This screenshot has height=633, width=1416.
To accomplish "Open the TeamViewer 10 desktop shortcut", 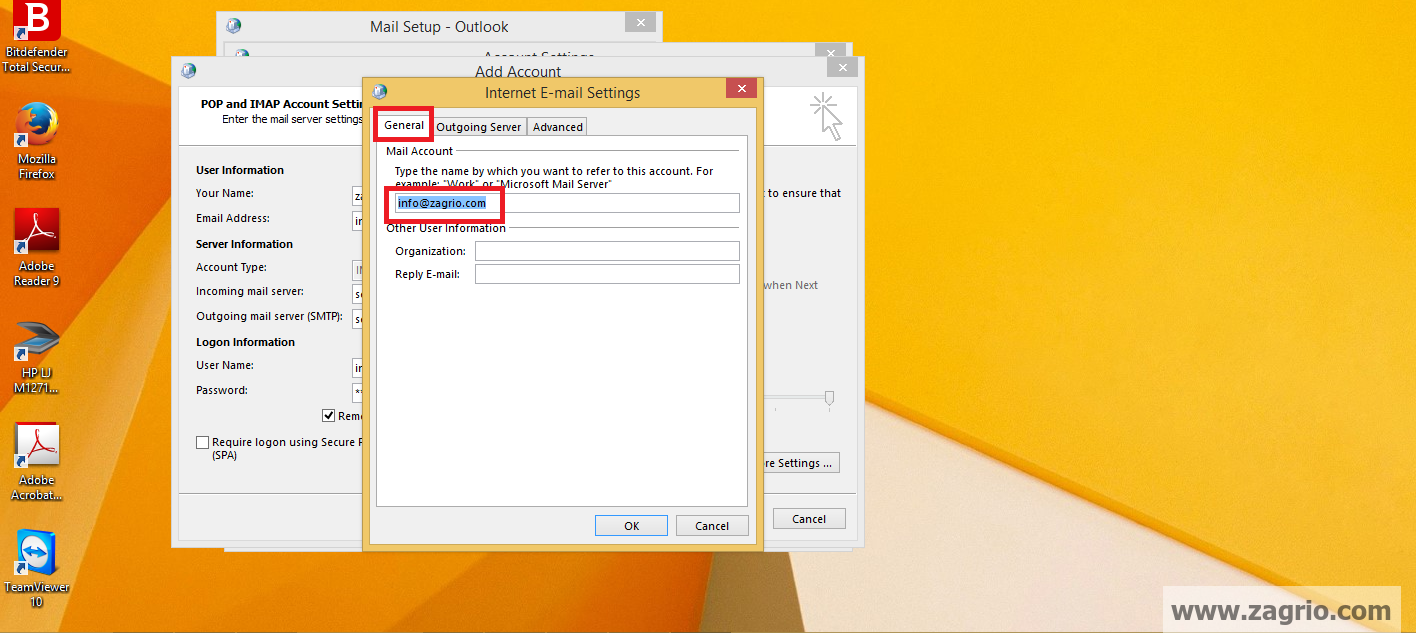I will pos(37,568).
